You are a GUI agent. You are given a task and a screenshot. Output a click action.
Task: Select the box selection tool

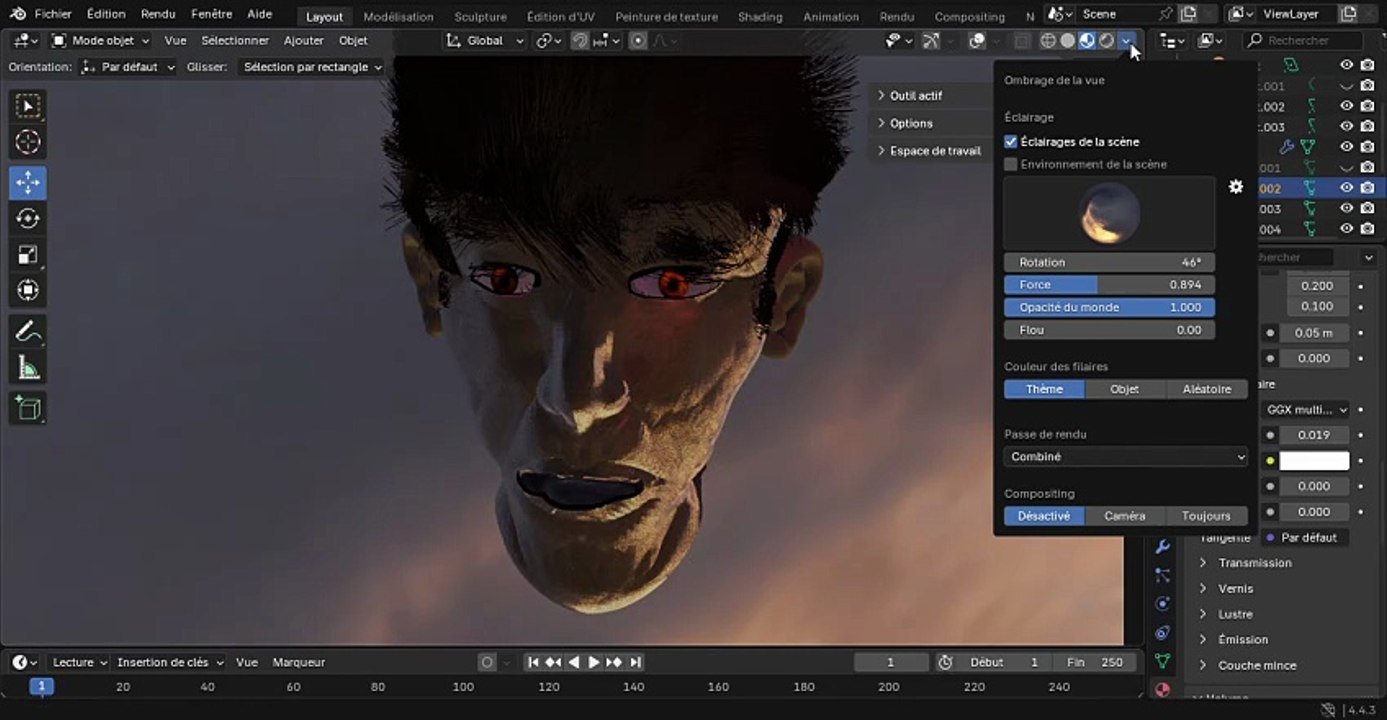click(x=28, y=106)
